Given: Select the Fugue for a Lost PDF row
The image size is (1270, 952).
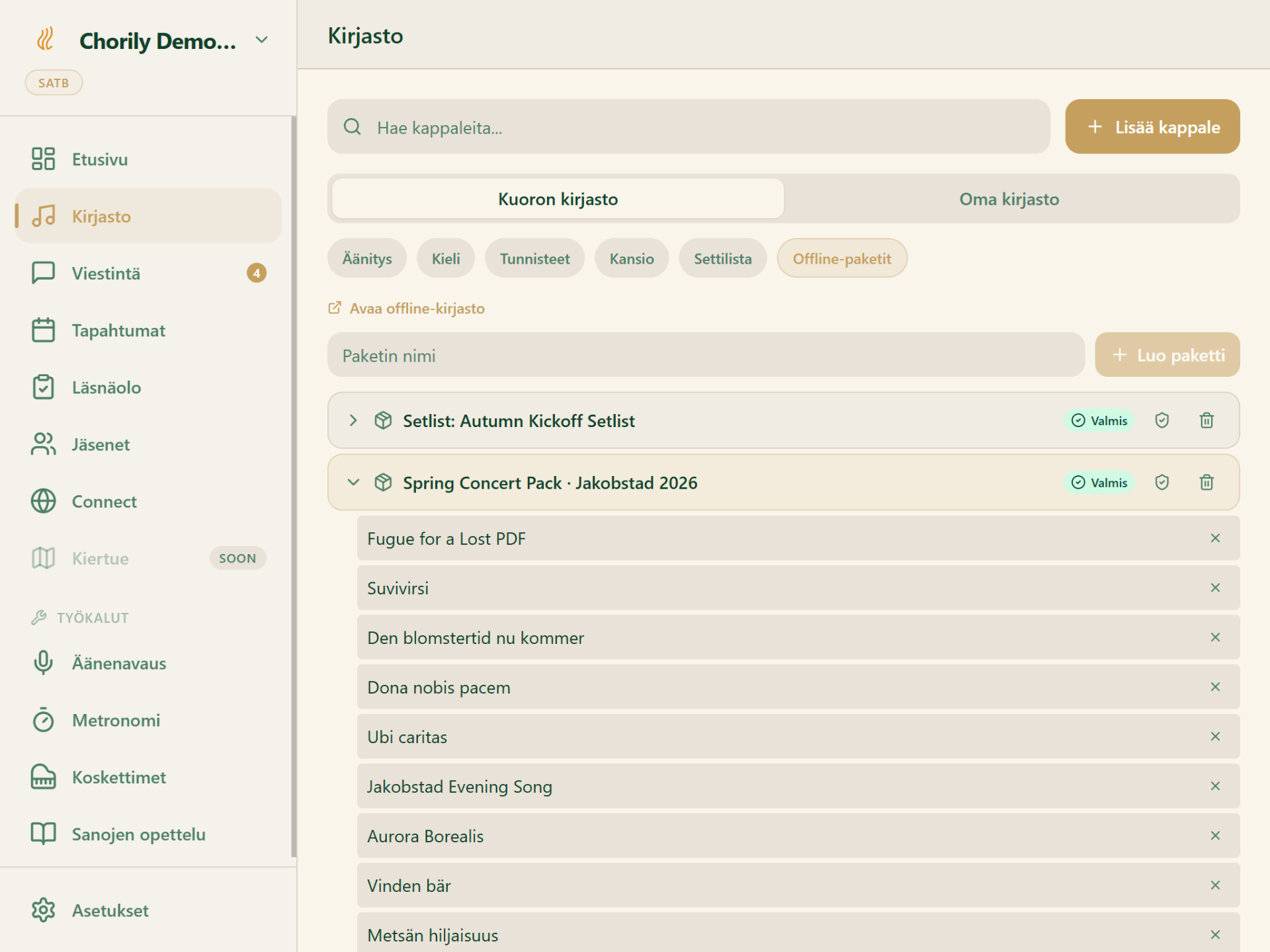Looking at the screenshot, I should [798, 538].
